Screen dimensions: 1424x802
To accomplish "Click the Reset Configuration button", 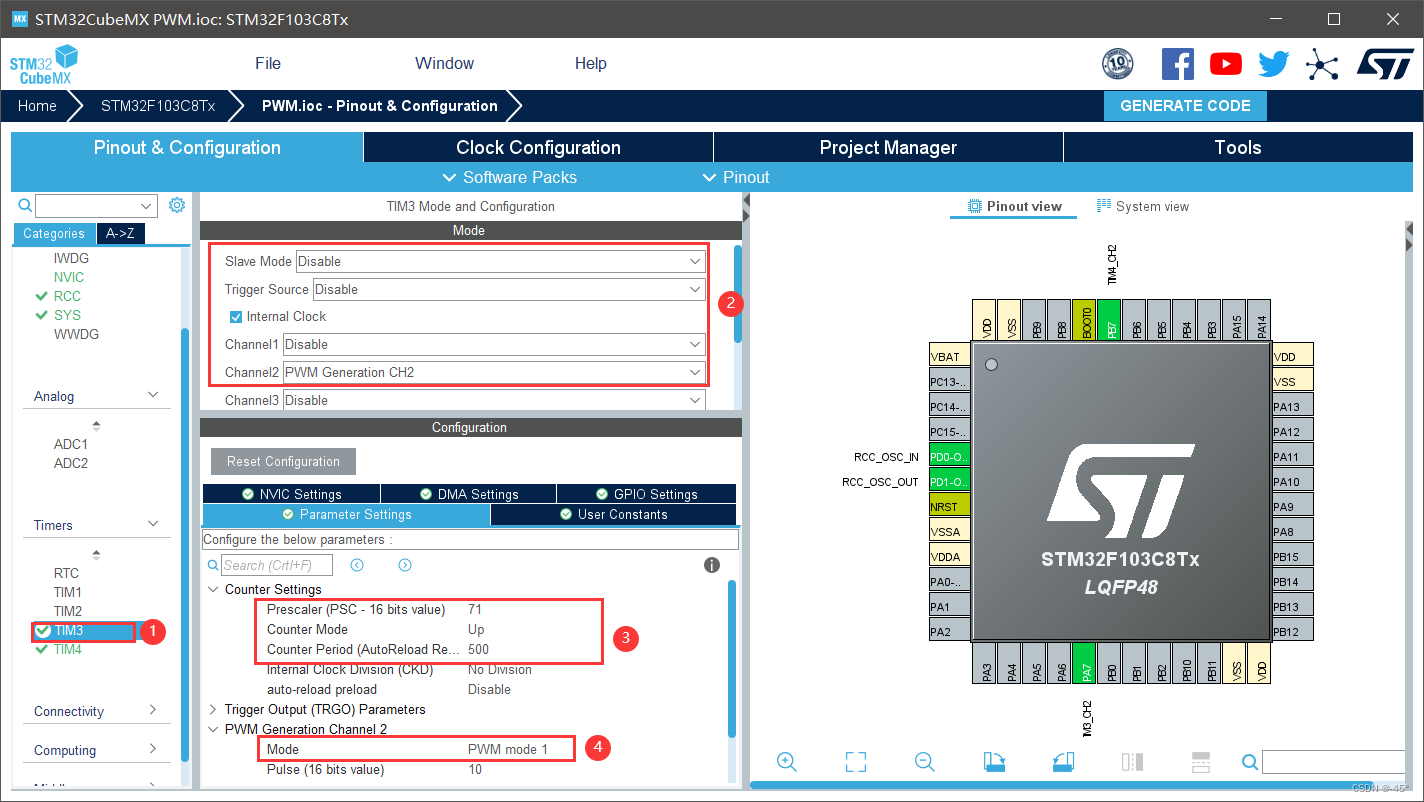I will (283, 461).
